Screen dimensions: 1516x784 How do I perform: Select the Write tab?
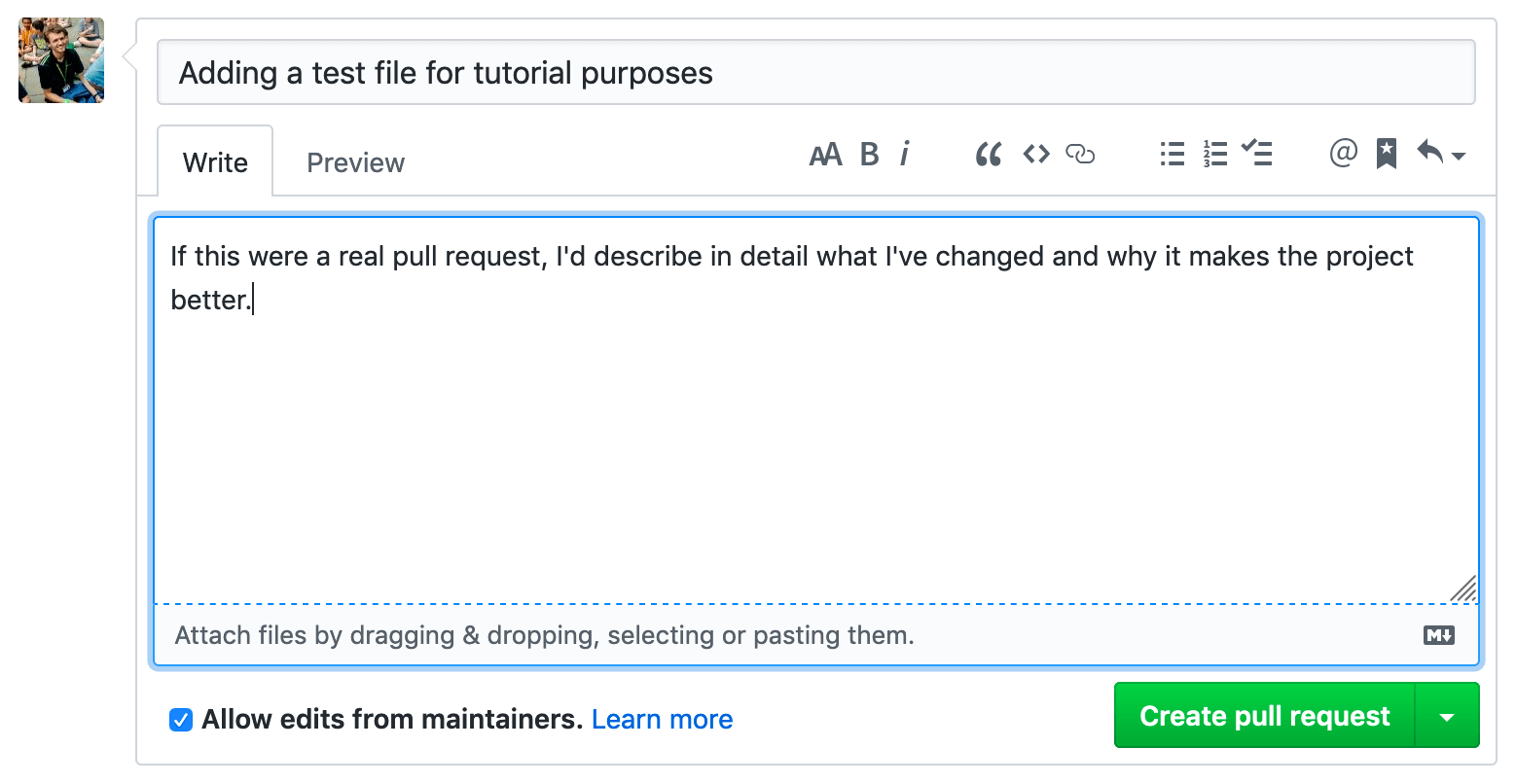[x=215, y=162]
